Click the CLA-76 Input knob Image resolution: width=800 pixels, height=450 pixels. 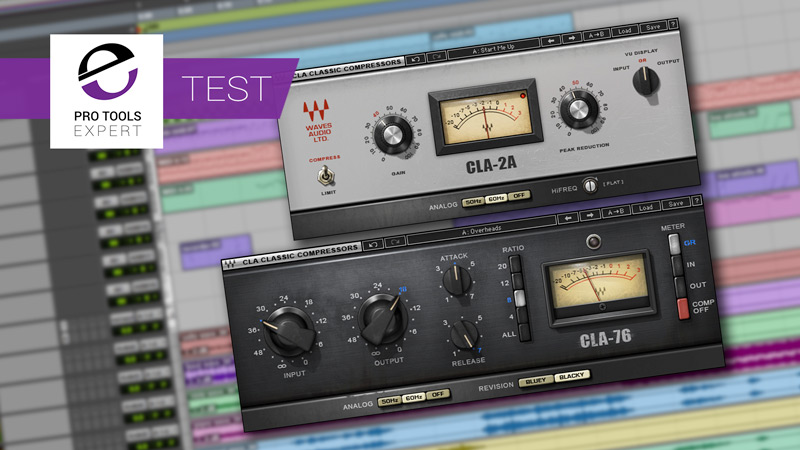coord(289,331)
